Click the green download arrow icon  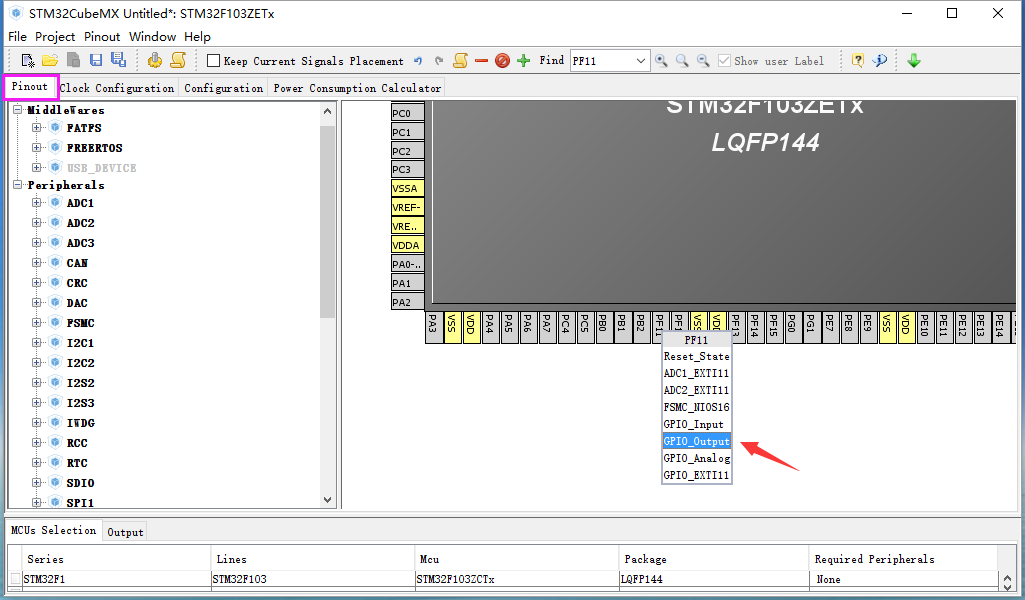(x=914, y=61)
